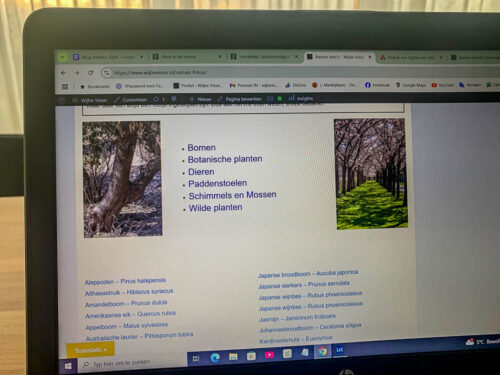Open the pink media app on taskbar
The image size is (500, 375).
coord(269,355)
